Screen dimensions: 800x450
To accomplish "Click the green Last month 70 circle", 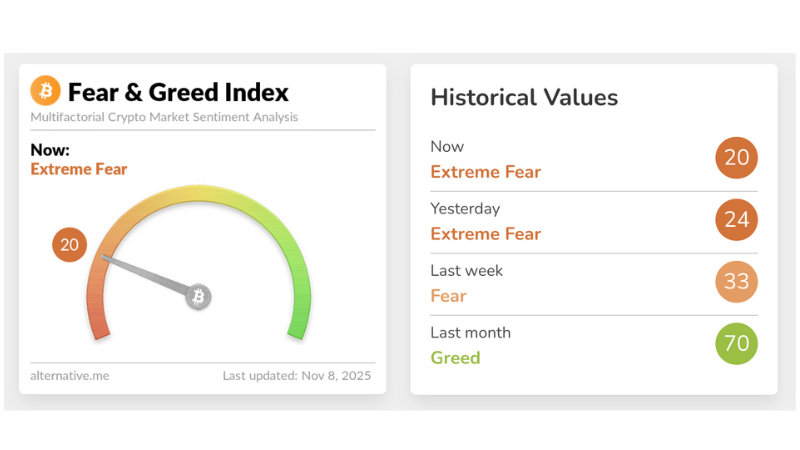I will tap(737, 344).
